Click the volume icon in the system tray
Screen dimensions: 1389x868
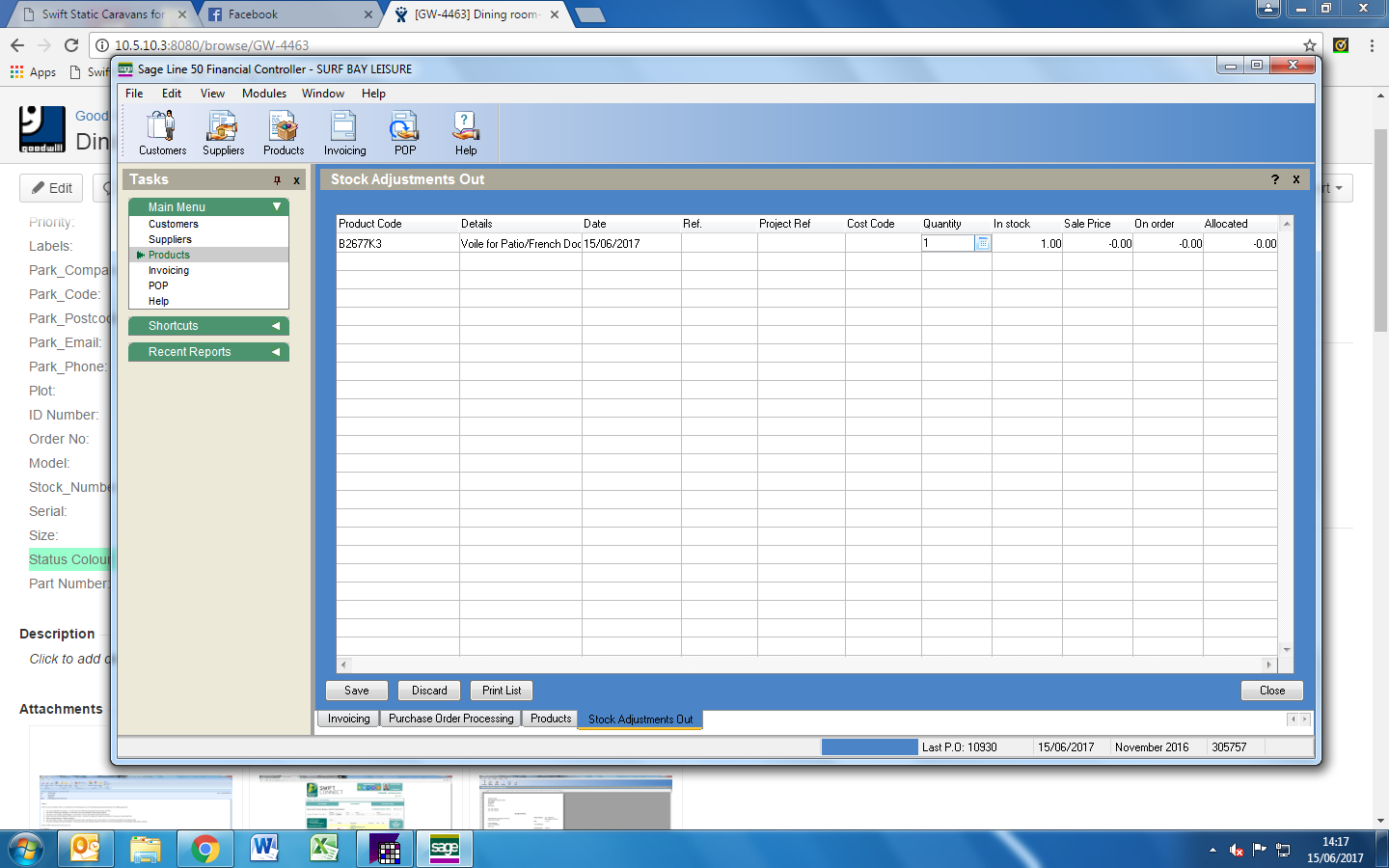click(x=1237, y=850)
